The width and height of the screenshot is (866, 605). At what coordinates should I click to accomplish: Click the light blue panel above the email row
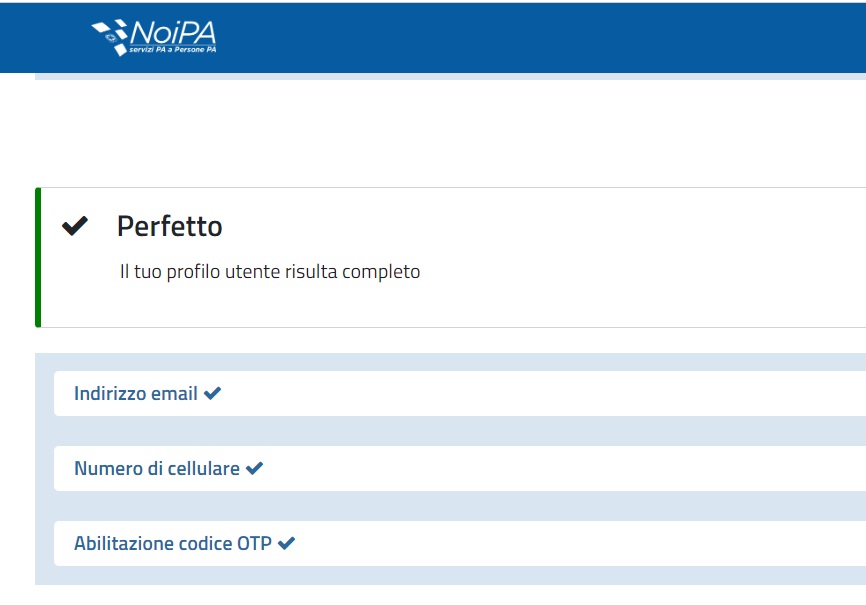(450, 361)
